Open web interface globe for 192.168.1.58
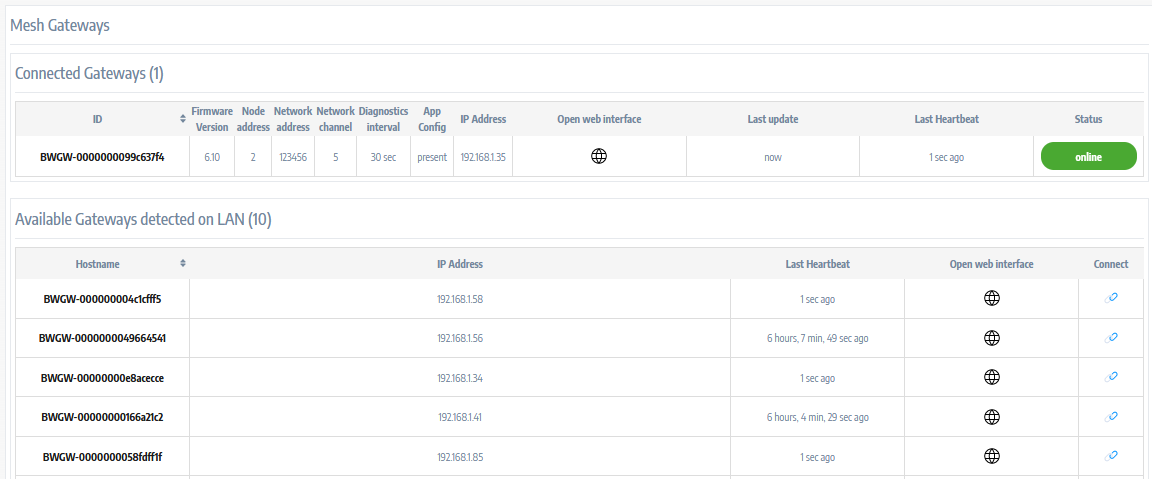 tap(992, 298)
